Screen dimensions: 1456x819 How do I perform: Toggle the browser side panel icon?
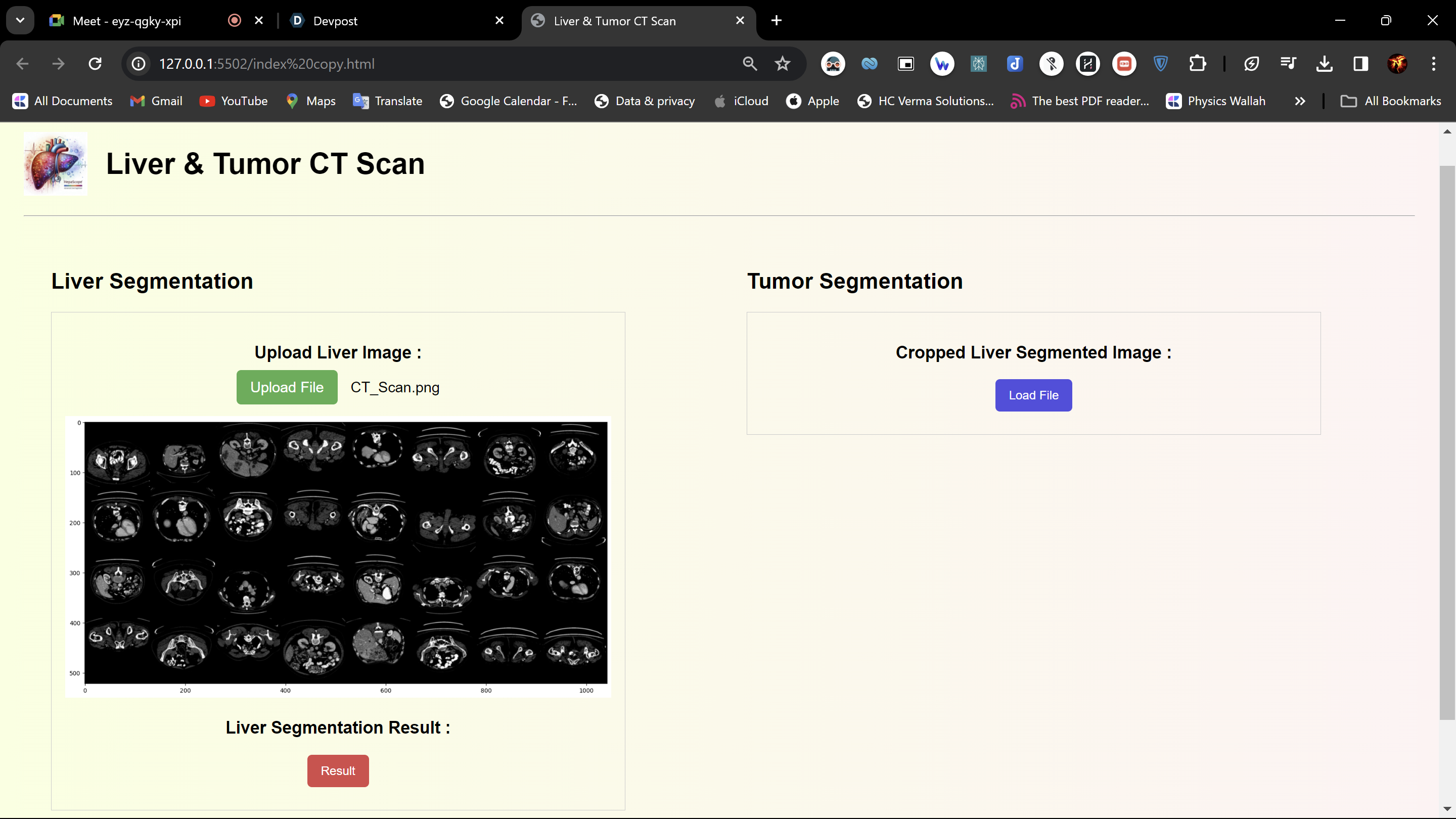pyautogui.click(x=1360, y=64)
